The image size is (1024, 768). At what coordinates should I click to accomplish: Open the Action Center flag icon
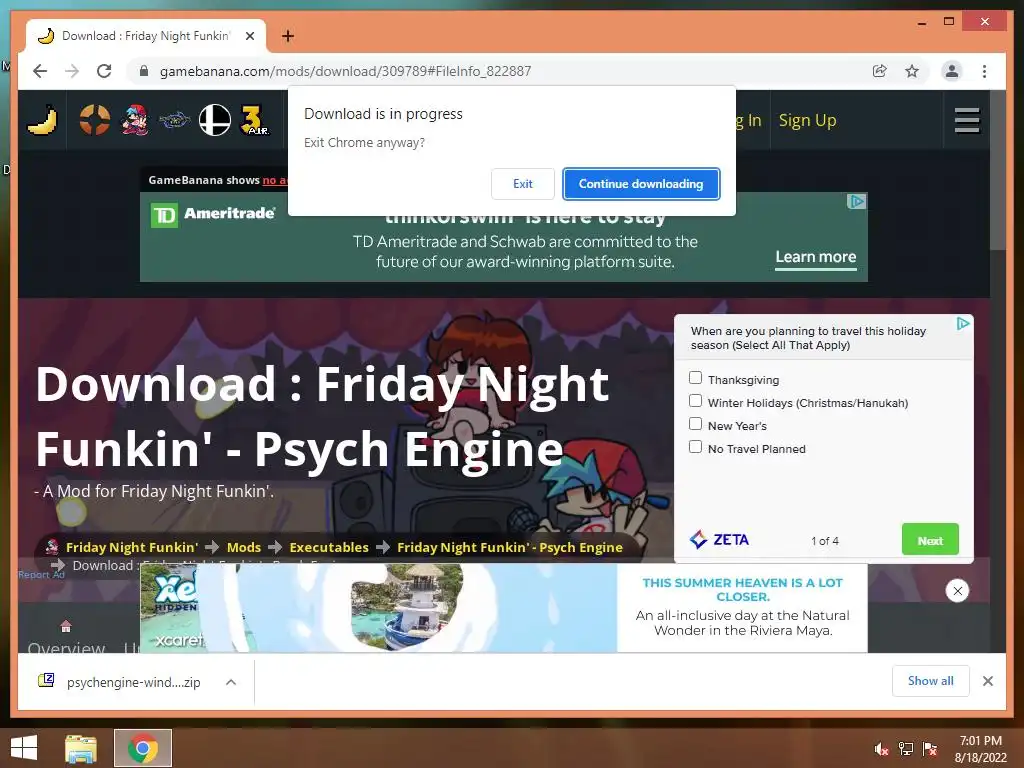point(930,749)
